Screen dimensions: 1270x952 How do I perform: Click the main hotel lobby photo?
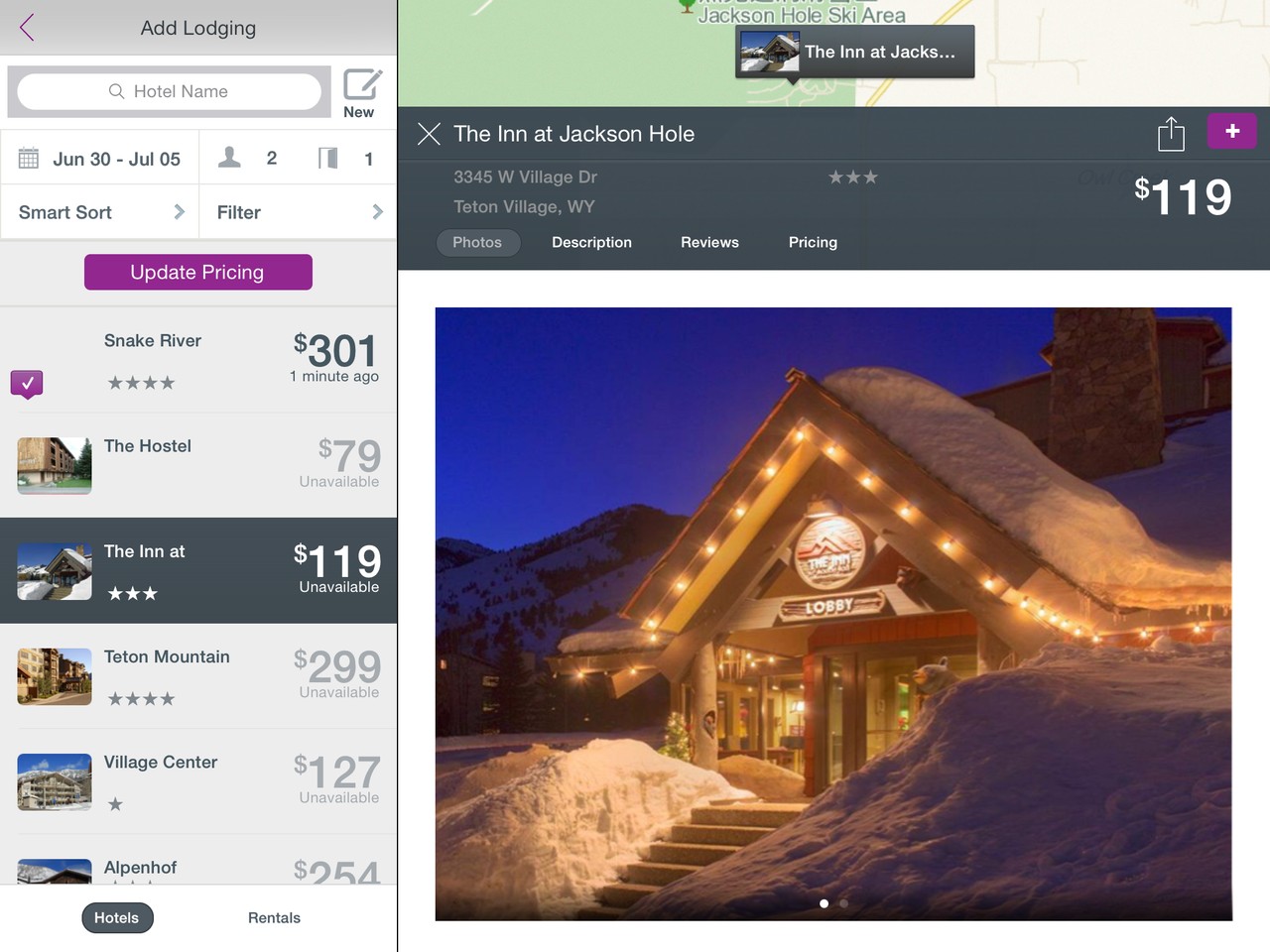coord(833,614)
